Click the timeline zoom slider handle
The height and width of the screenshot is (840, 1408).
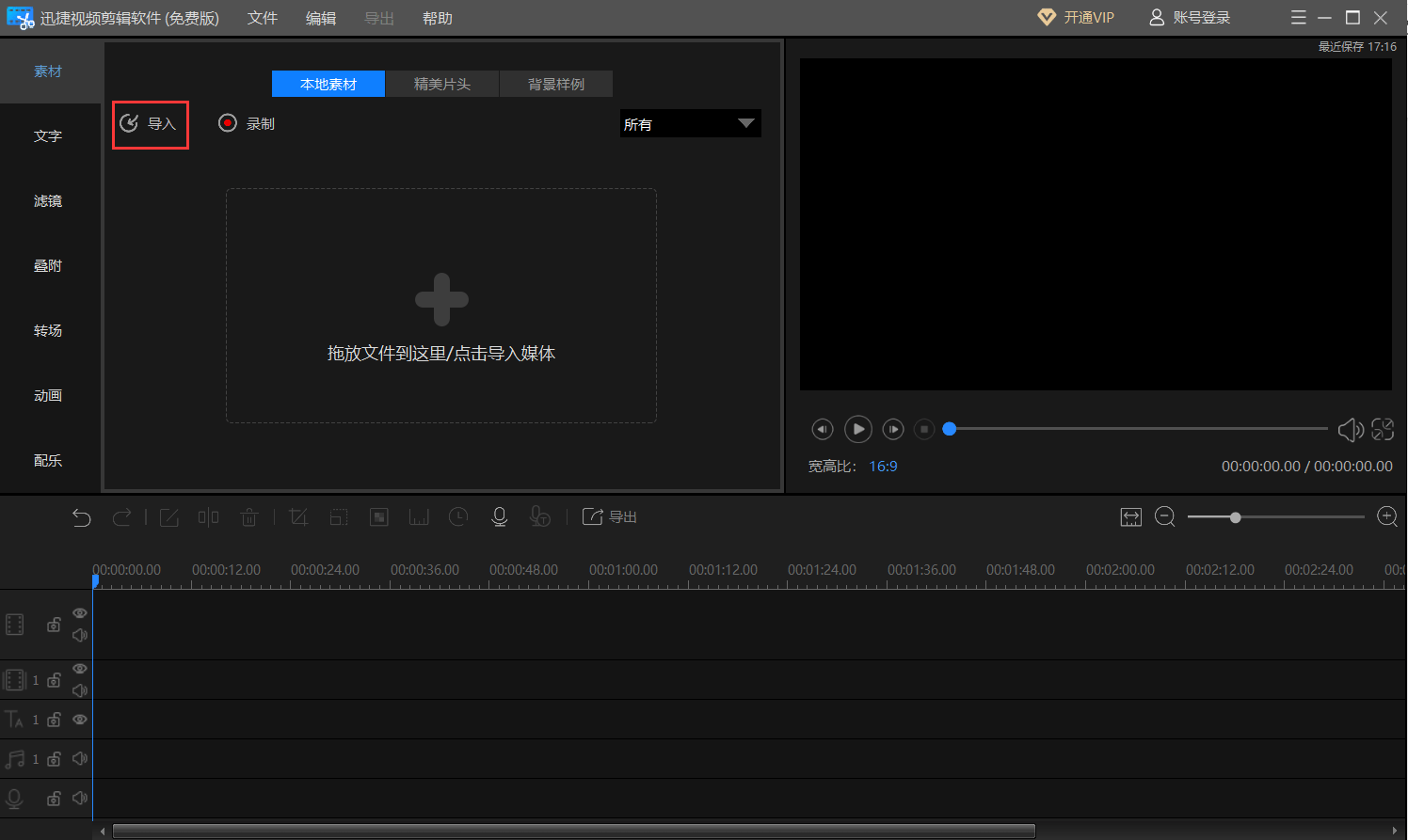click(x=1235, y=517)
